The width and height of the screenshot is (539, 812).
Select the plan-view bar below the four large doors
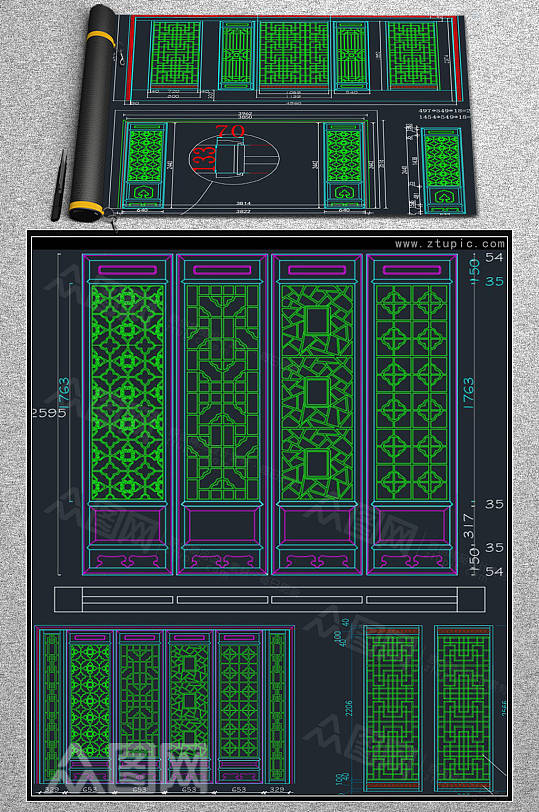270,600
